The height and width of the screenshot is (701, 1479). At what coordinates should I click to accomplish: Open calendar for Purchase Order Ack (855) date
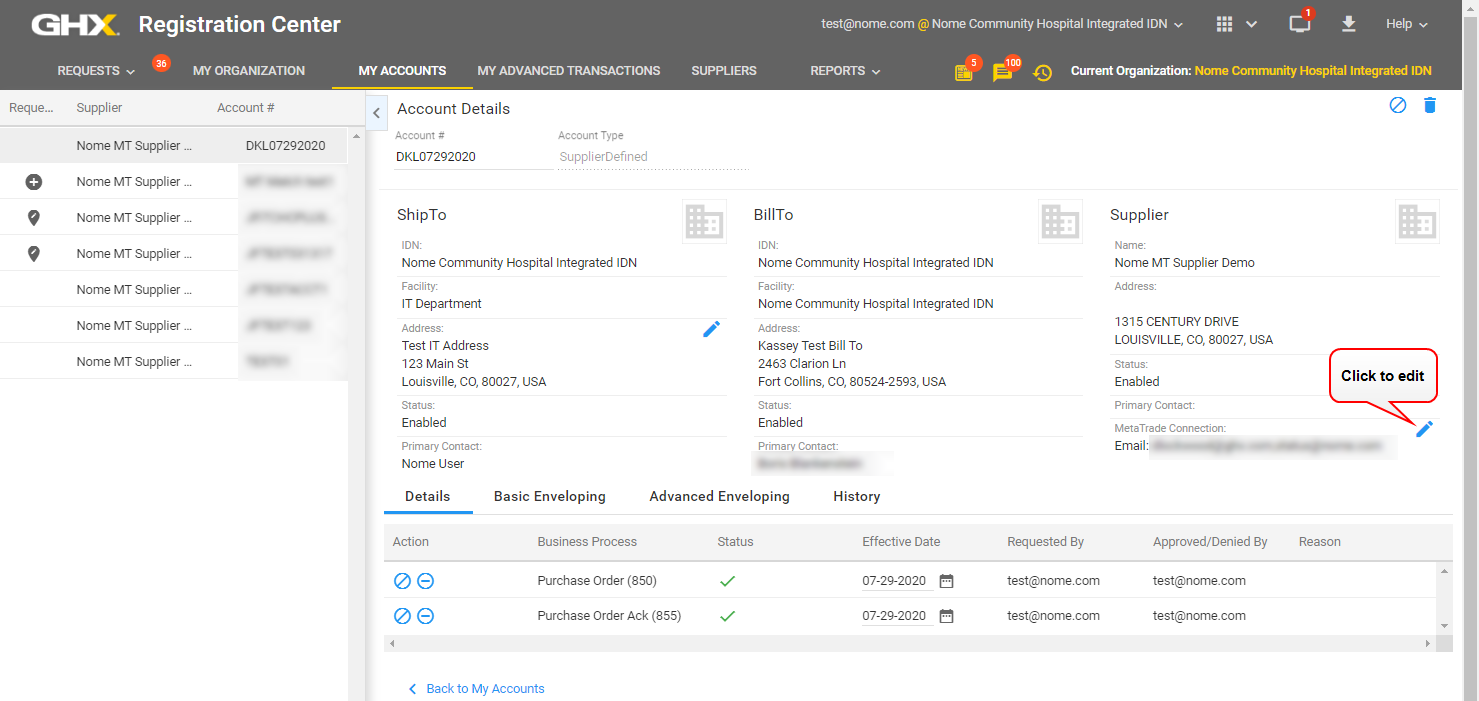[x=946, y=616]
